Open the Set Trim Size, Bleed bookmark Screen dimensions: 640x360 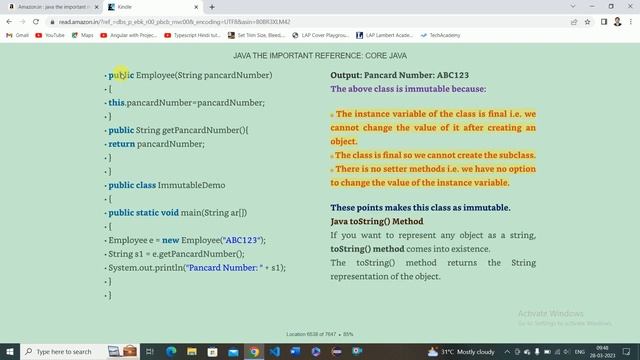pos(256,36)
